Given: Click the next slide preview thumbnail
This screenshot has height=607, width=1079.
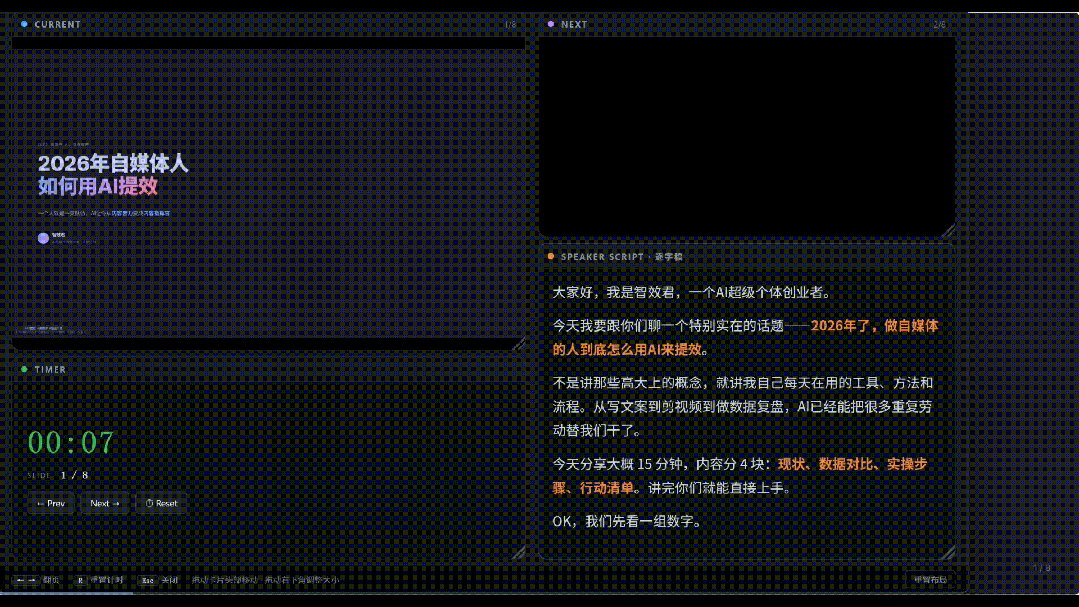Looking at the screenshot, I should click(747, 136).
